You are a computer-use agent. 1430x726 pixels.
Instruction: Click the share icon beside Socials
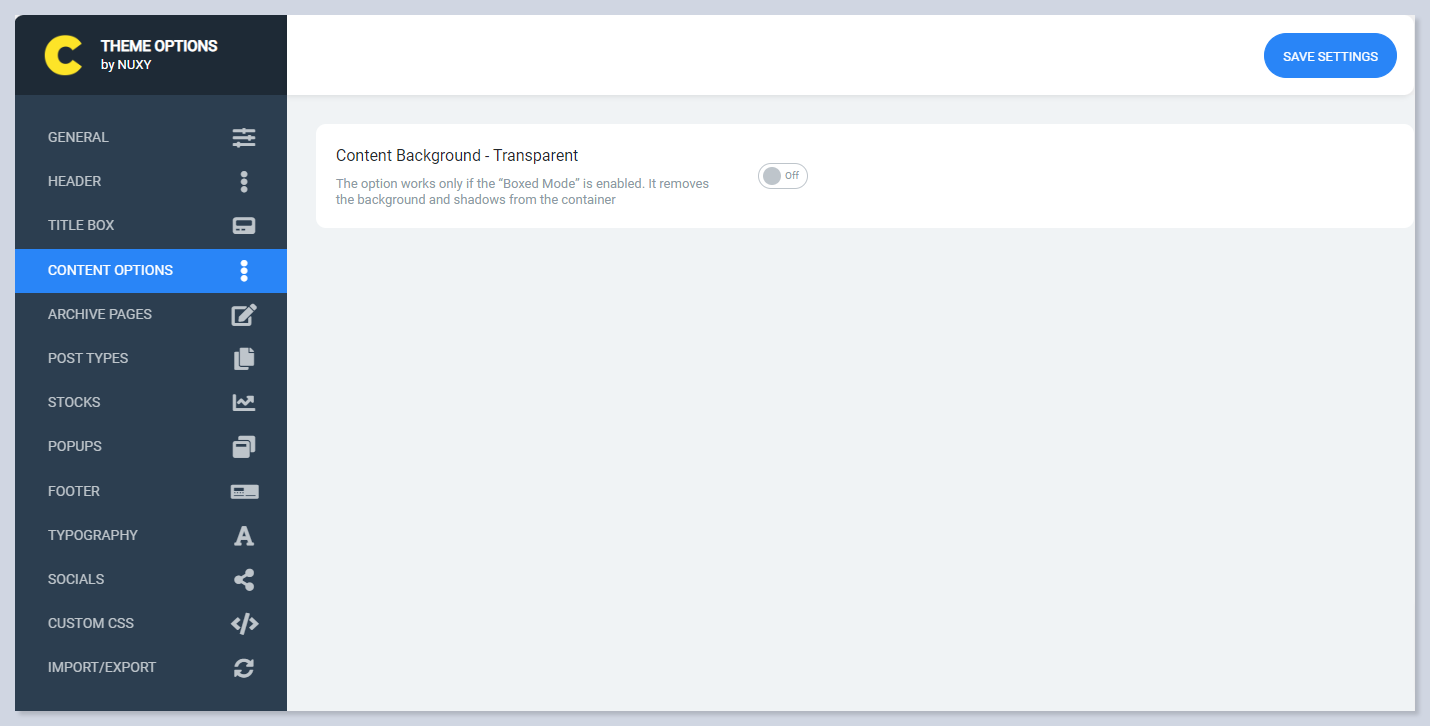pos(244,580)
